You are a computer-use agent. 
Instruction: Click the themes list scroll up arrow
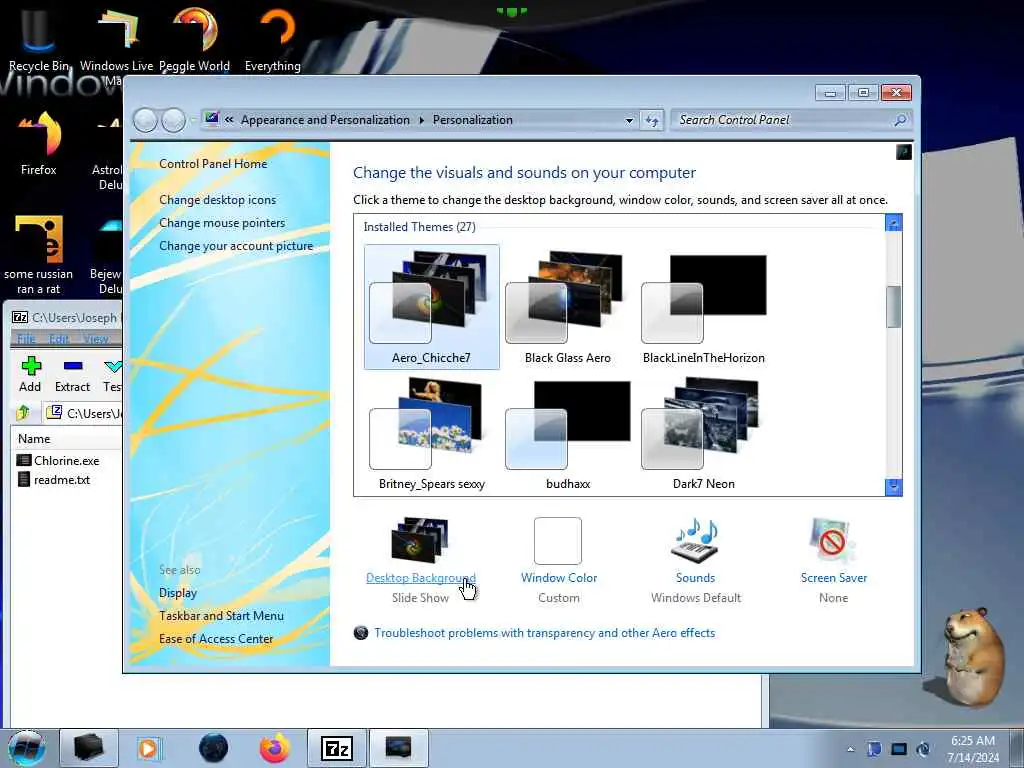click(x=893, y=223)
